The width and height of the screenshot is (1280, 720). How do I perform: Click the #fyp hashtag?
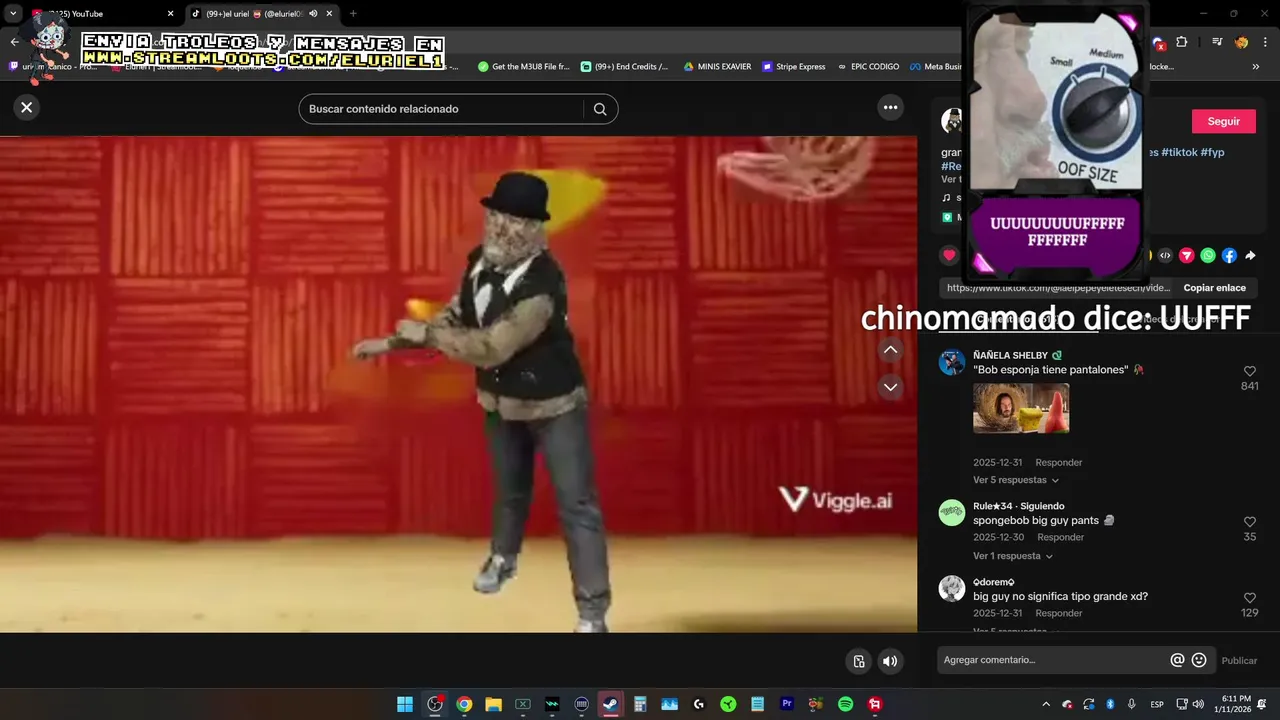pyautogui.click(x=1212, y=152)
